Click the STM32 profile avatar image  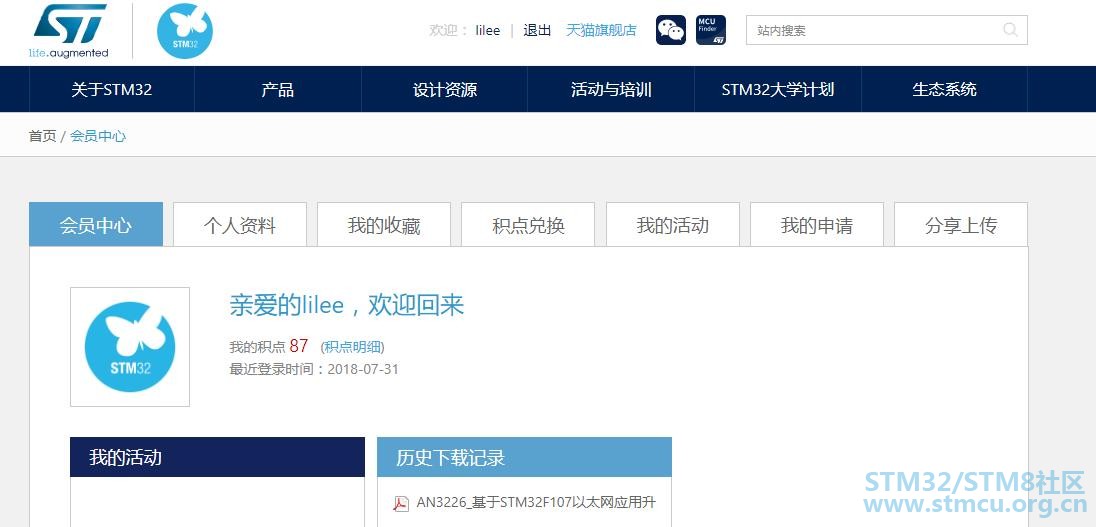[x=130, y=347]
